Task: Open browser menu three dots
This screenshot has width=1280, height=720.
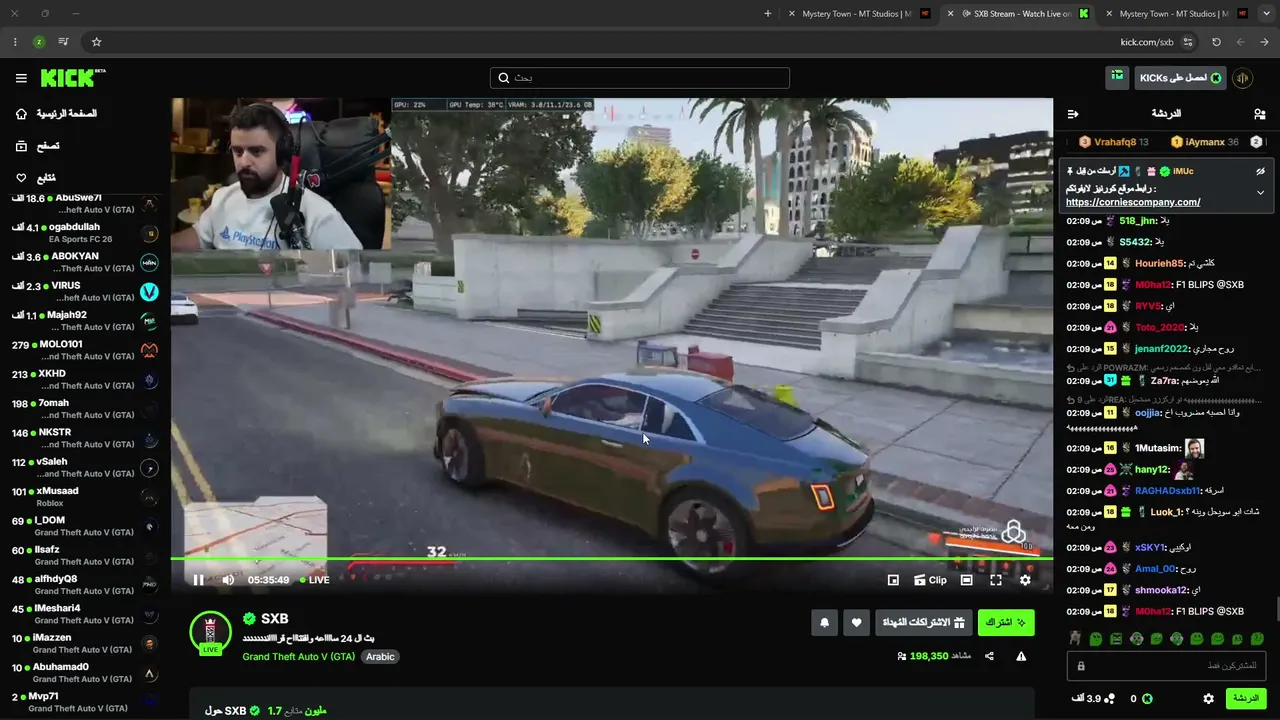Action: click(15, 42)
